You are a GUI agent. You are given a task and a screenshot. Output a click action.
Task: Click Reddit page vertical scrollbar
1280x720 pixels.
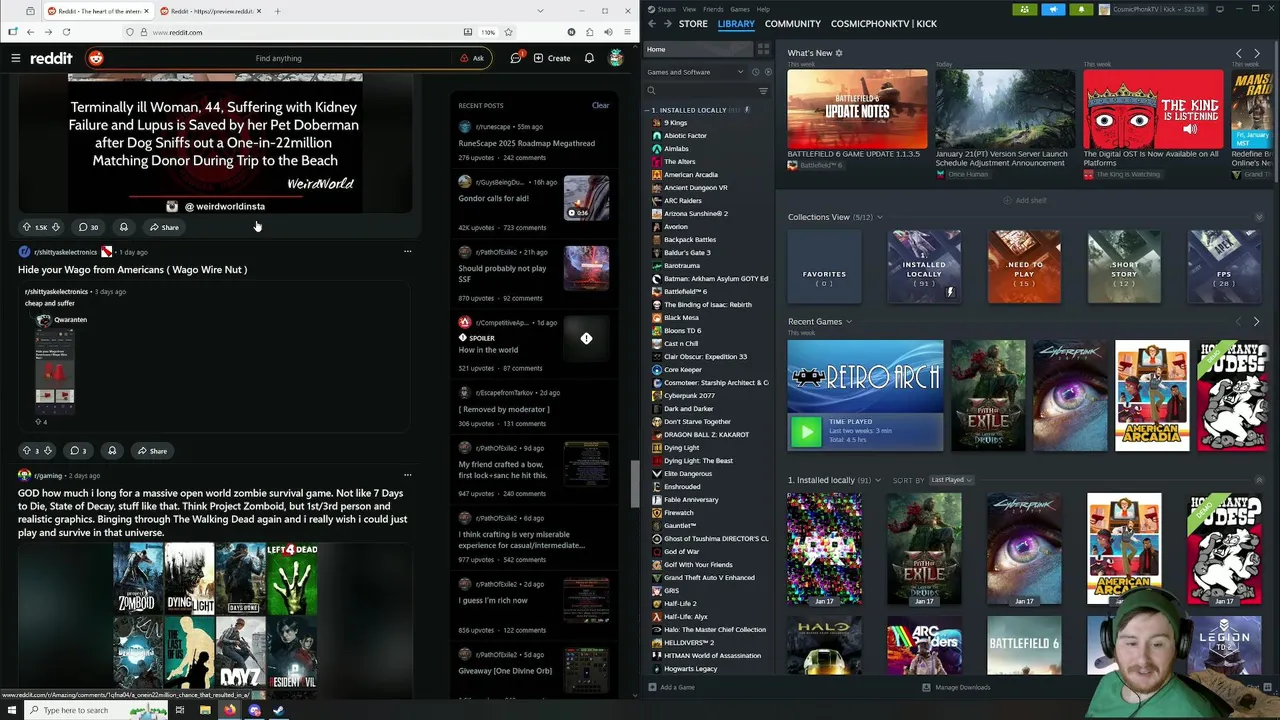[x=634, y=484]
